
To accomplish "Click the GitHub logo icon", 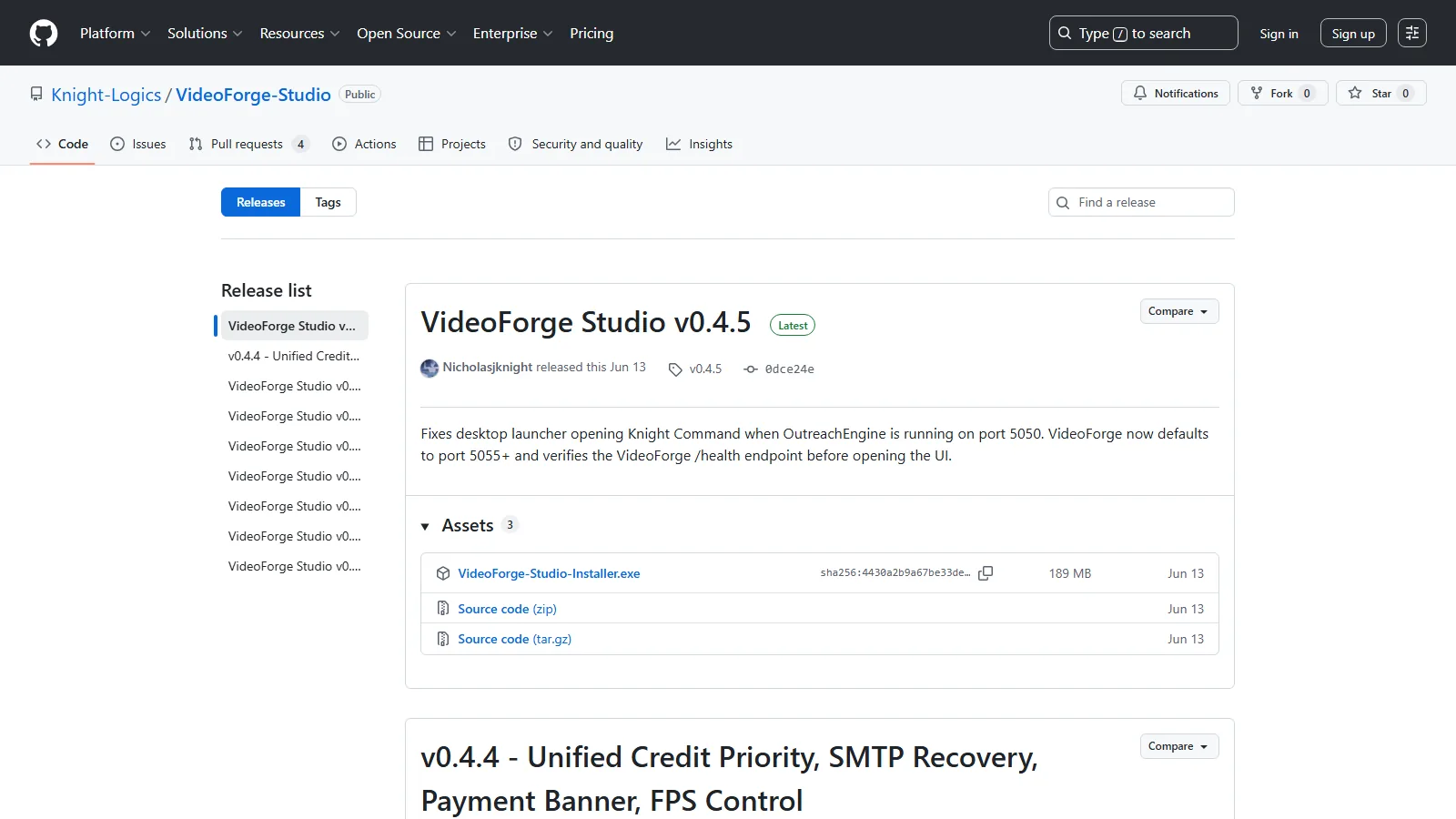I will point(44,33).
